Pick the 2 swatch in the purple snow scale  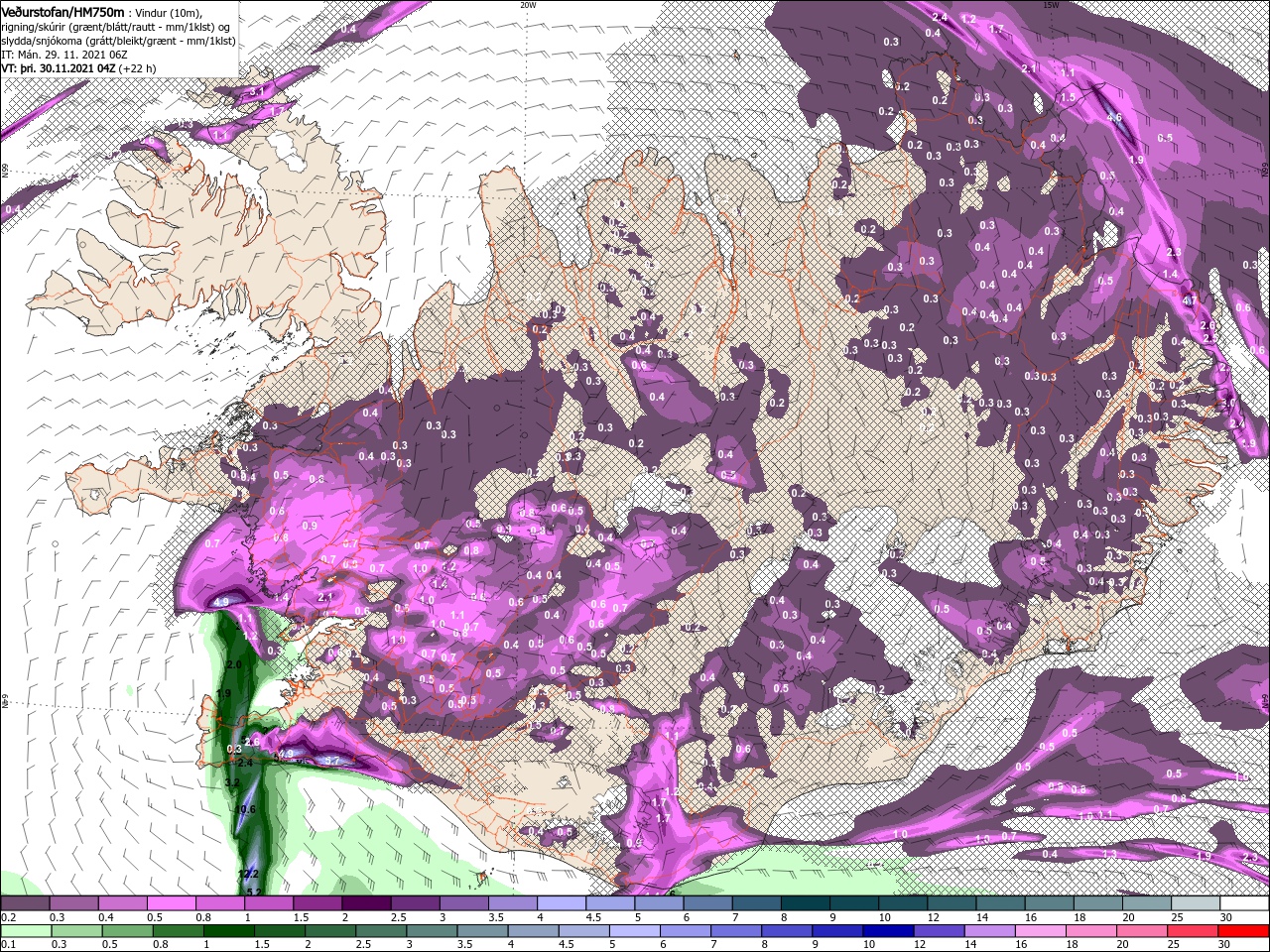click(x=365, y=903)
